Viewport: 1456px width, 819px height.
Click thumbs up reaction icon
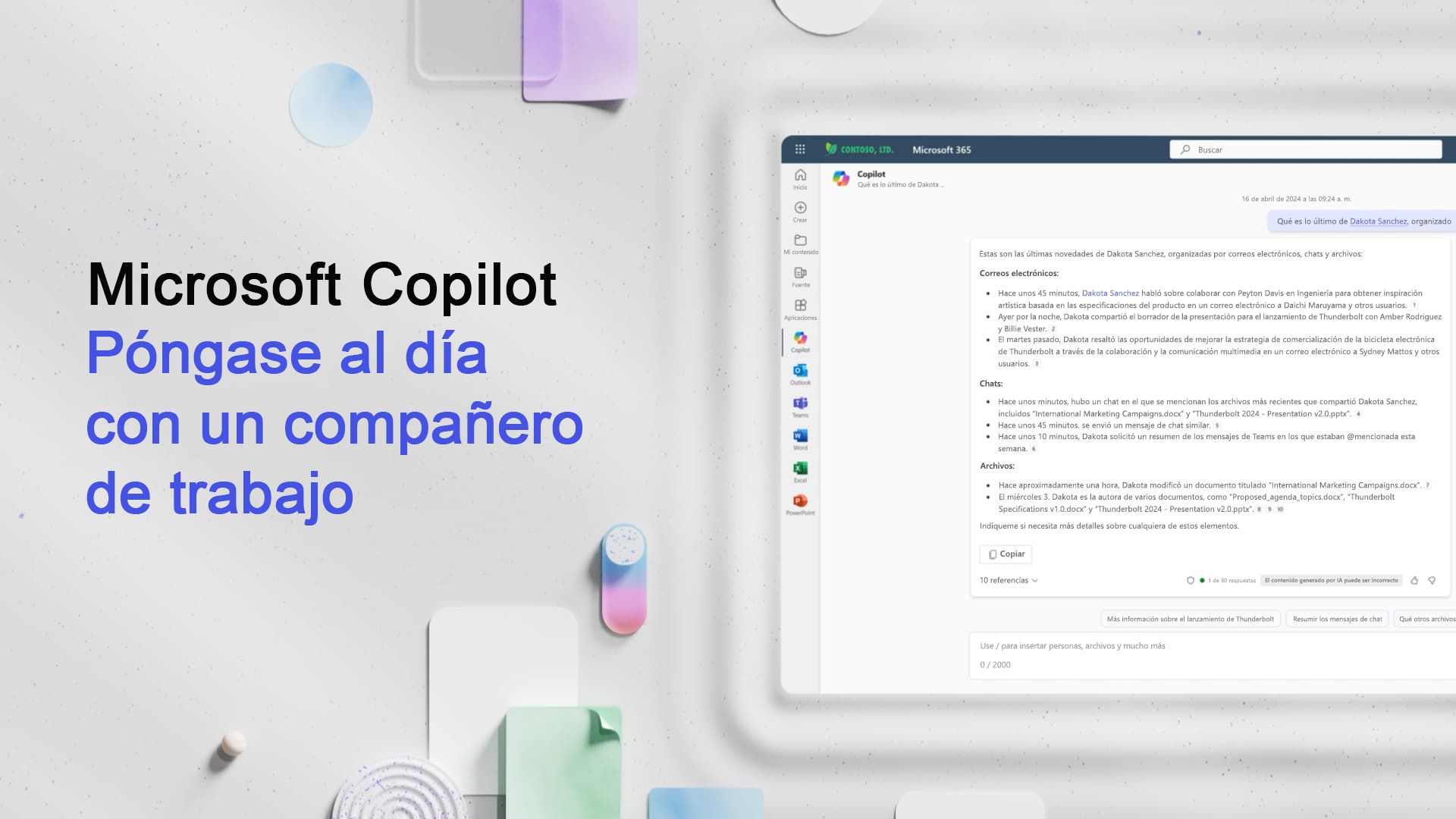pos(1415,580)
